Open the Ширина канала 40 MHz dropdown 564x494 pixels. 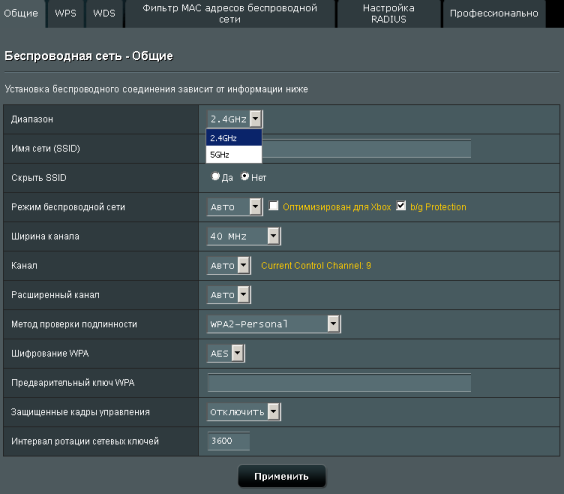244,236
